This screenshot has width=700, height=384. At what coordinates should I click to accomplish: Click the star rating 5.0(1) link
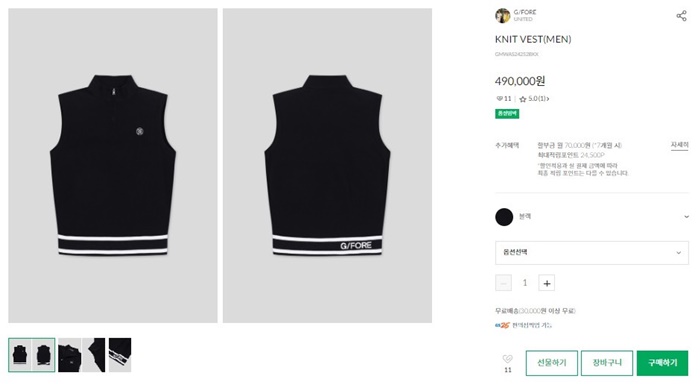pos(534,99)
